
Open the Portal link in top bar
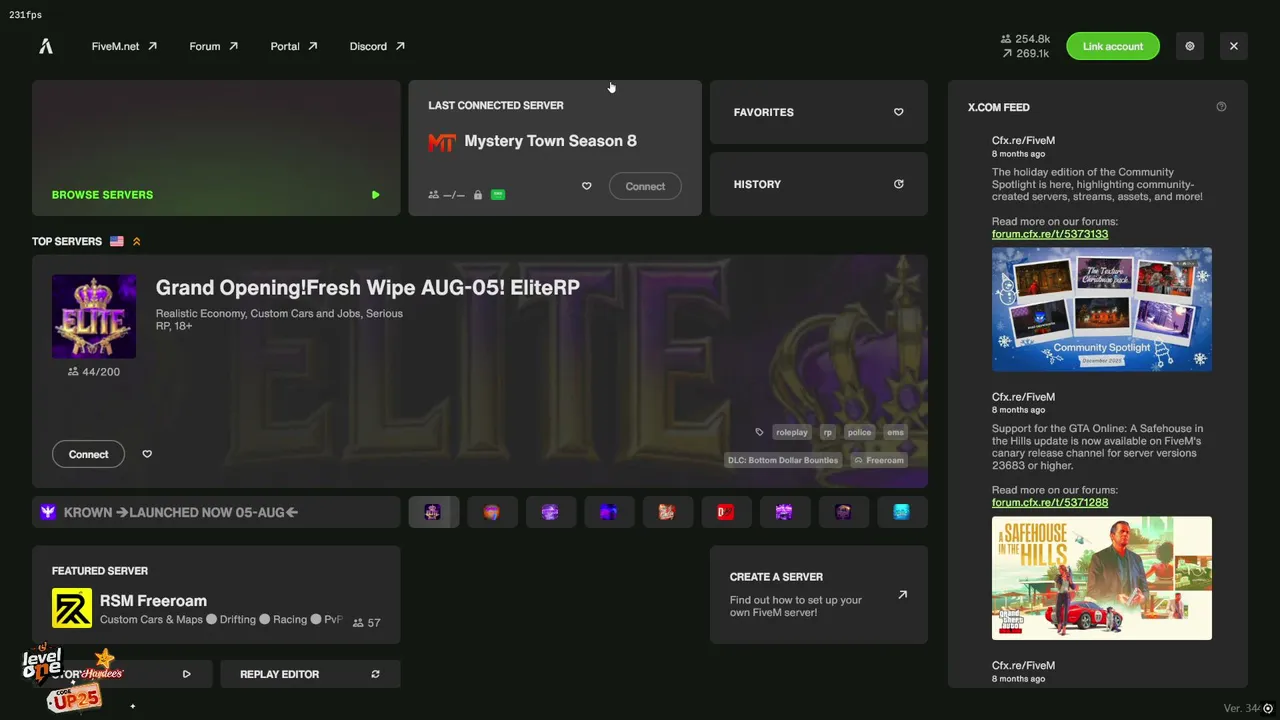[x=293, y=46]
